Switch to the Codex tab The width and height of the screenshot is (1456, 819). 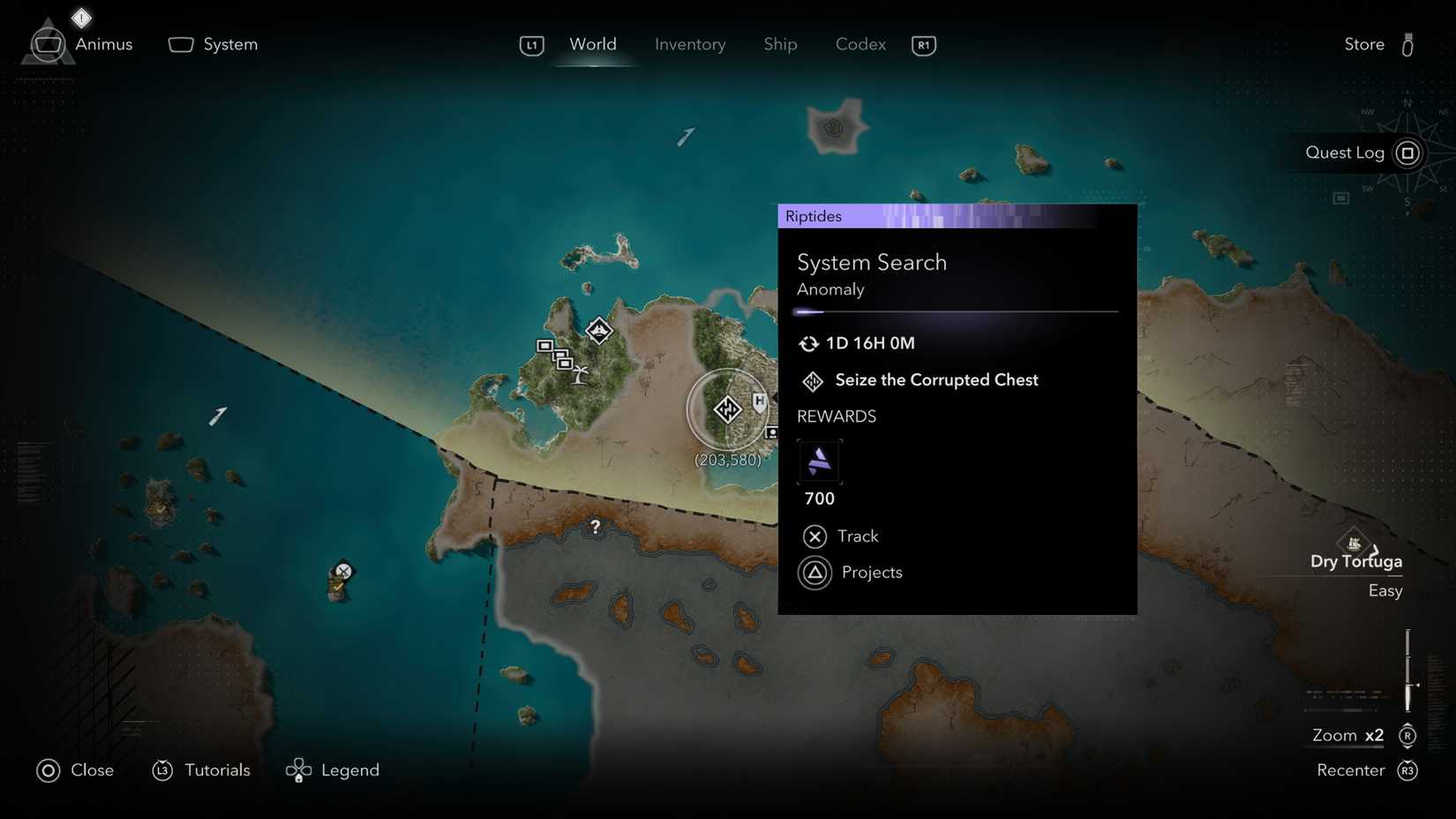coord(860,44)
